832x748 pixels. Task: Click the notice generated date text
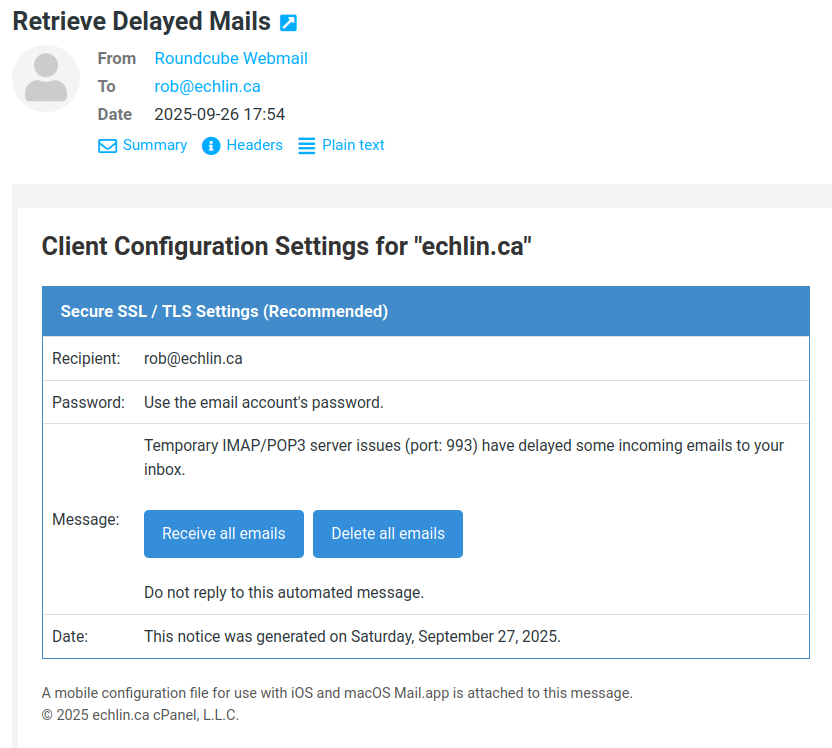pos(352,636)
